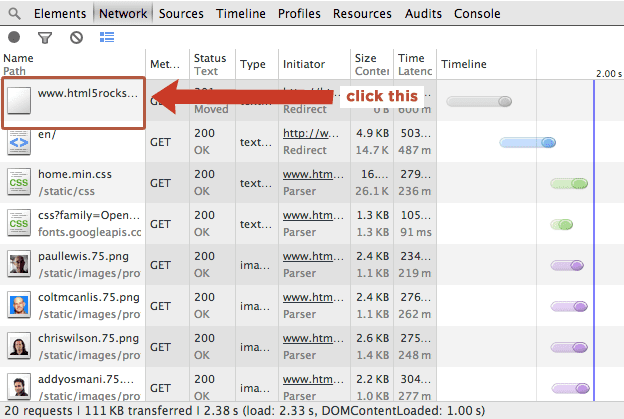
Task: Toggle the filter funnel icon
Action: pos(45,37)
